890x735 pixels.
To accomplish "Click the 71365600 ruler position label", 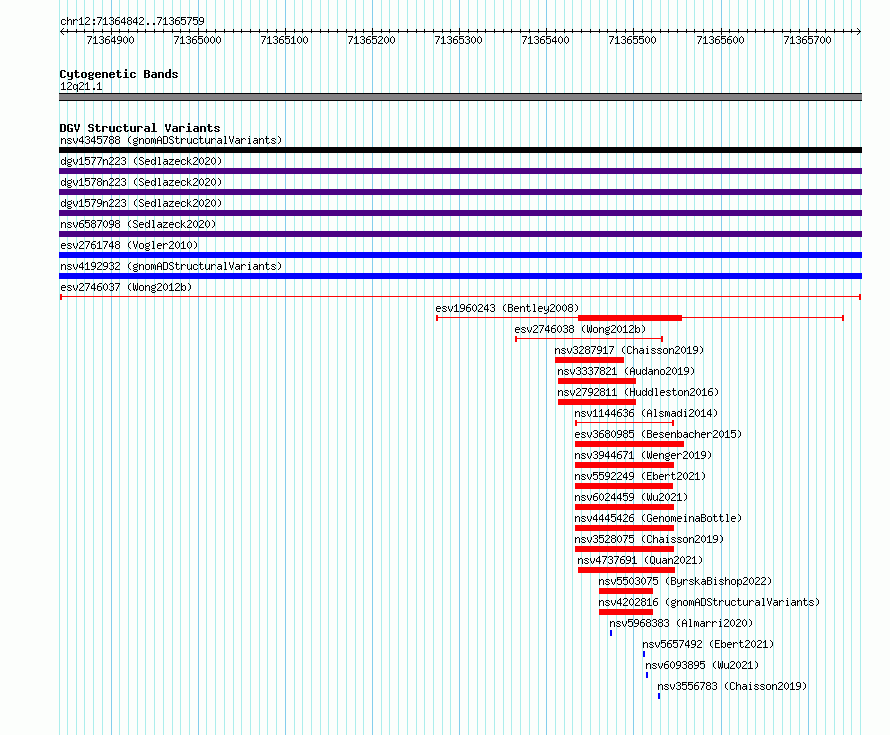I will pyautogui.click(x=720, y=40).
